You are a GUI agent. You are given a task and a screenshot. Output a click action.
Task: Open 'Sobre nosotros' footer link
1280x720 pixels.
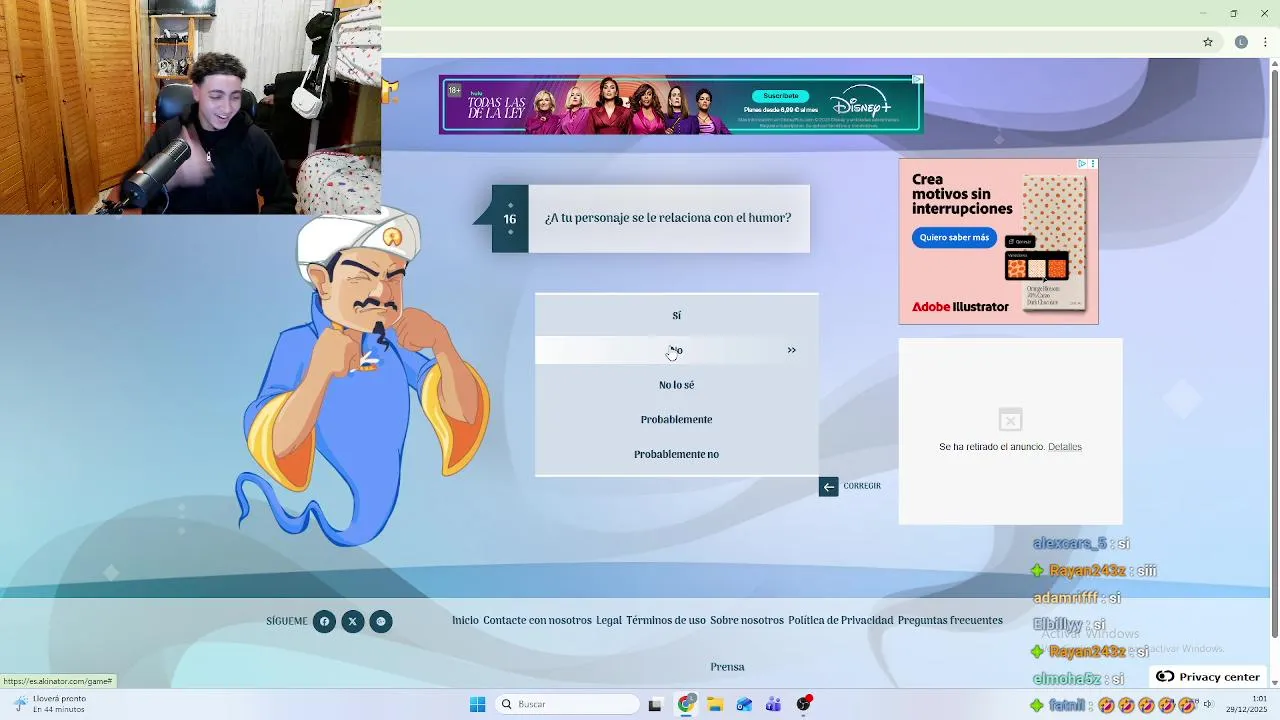747,621
